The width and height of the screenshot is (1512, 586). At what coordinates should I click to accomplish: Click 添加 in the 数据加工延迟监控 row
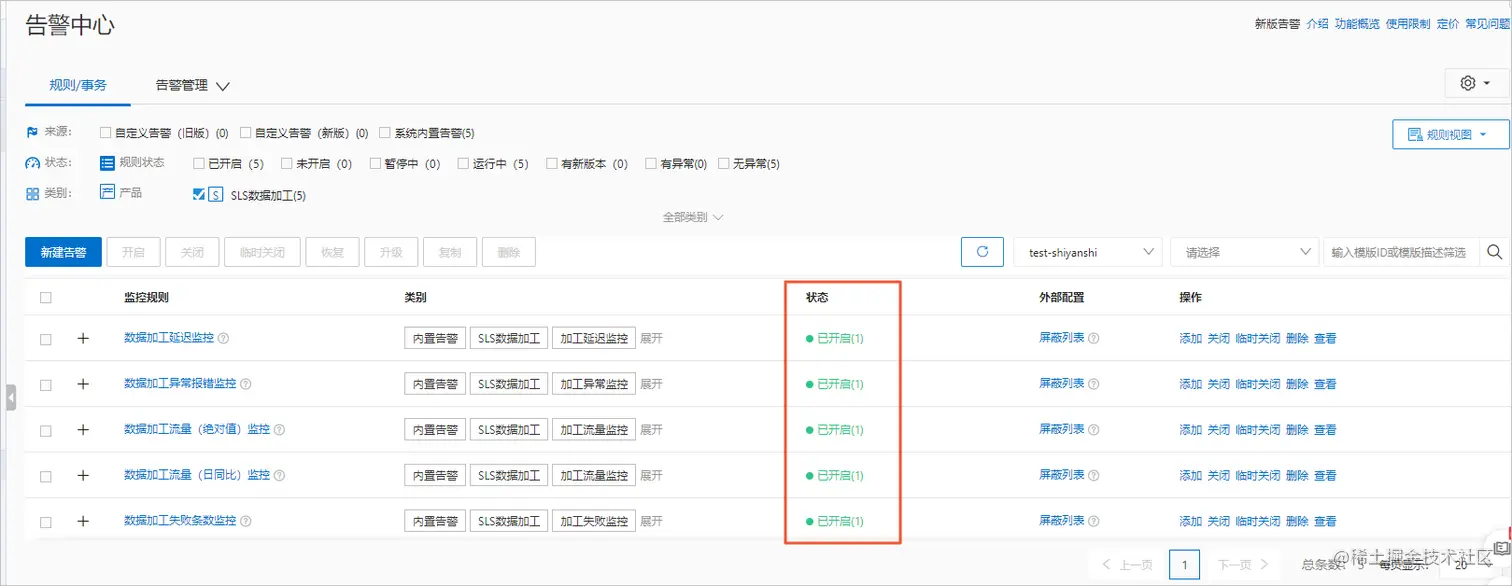(1190, 338)
